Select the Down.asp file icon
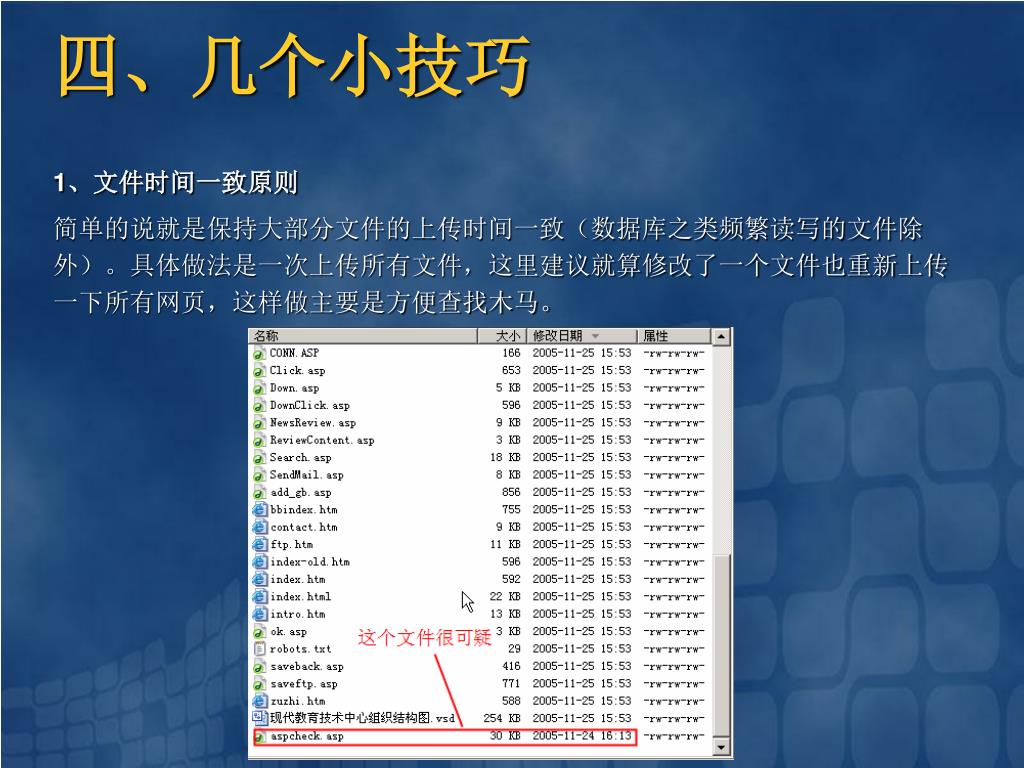 [x=259, y=388]
